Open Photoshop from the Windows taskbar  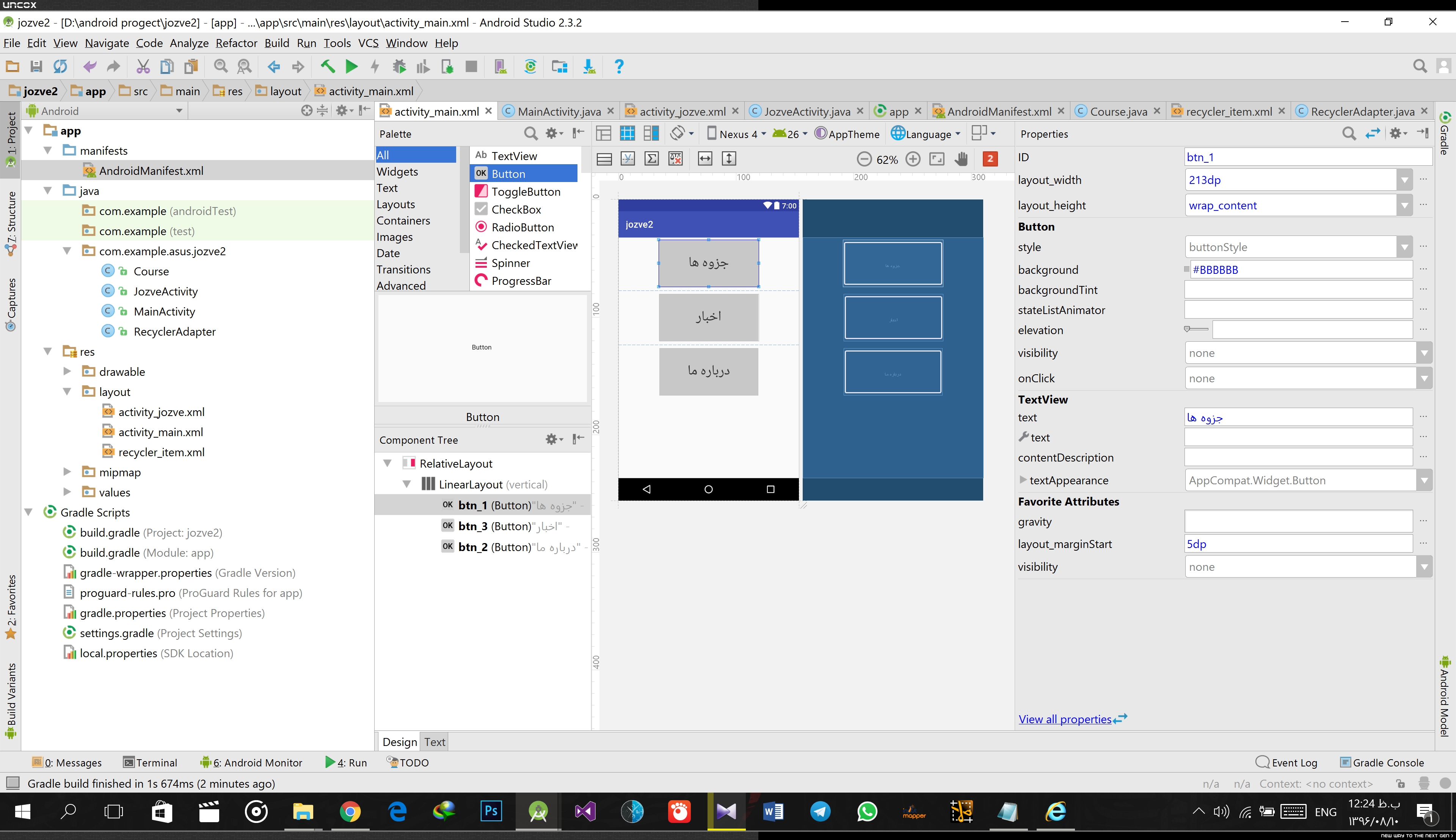(491, 812)
